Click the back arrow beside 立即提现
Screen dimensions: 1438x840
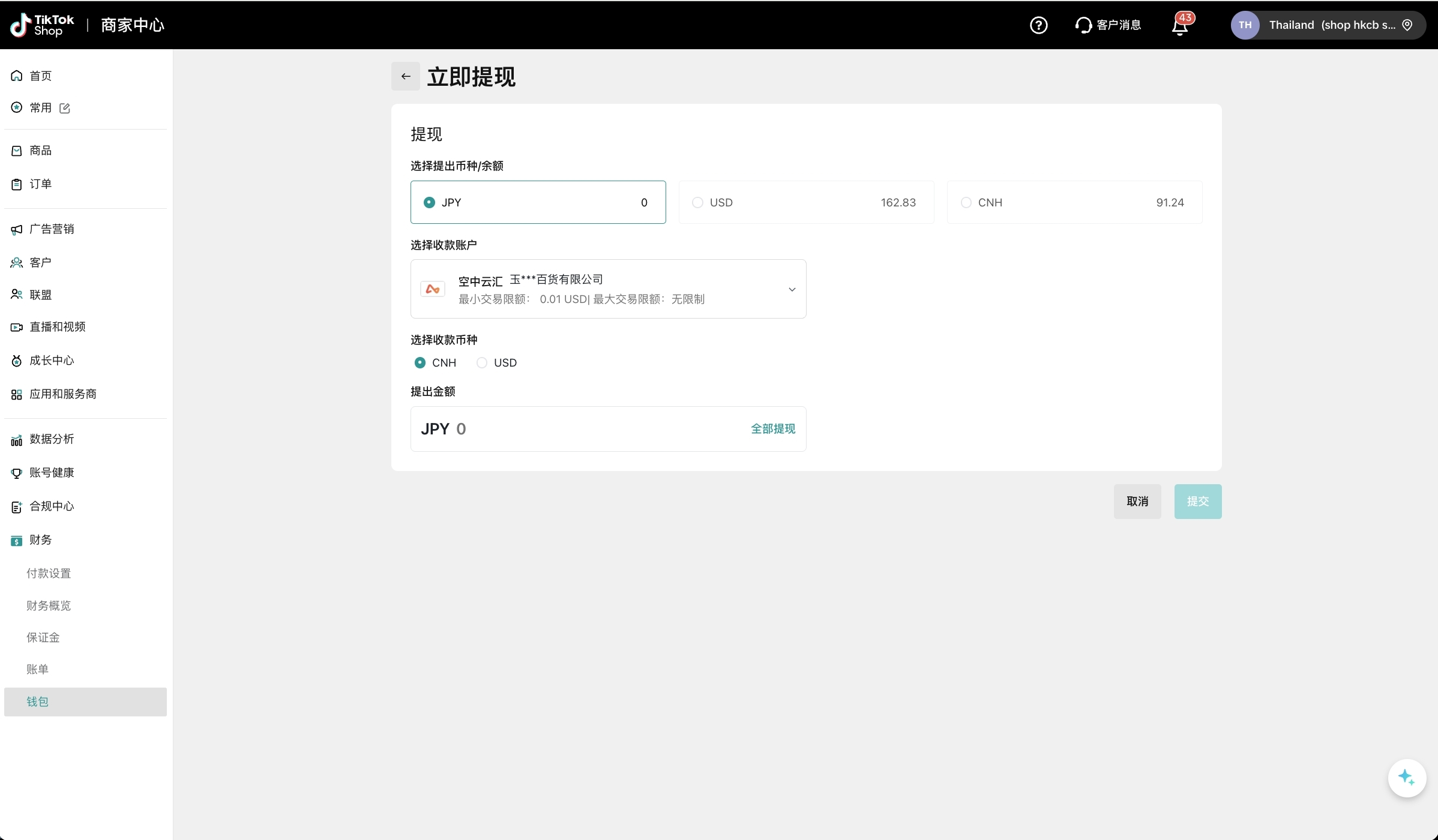pyautogui.click(x=406, y=76)
